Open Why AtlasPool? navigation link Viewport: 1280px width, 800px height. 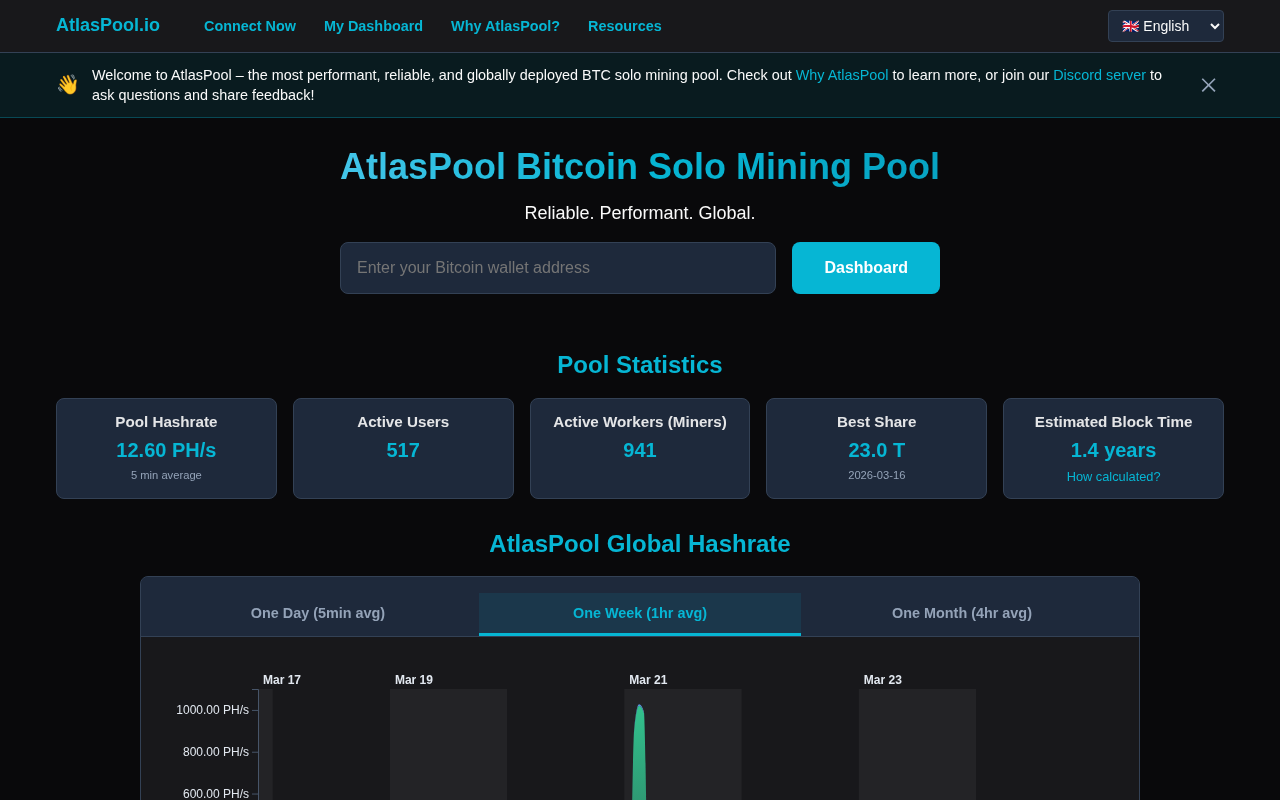tap(505, 26)
